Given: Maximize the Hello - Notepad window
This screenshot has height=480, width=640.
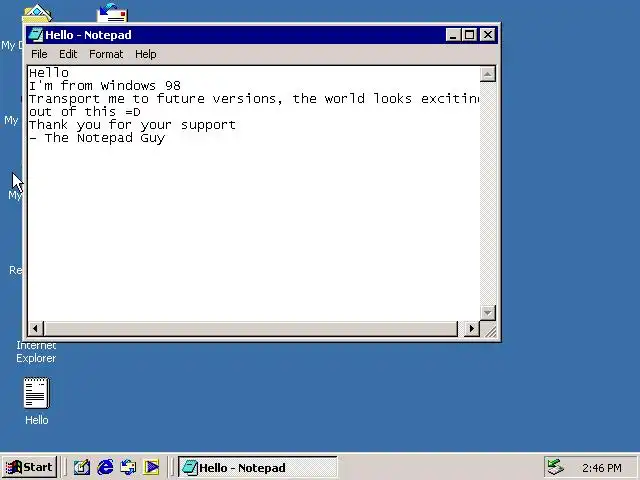Looking at the screenshot, I should pyautogui.click(x=469, y=35).
